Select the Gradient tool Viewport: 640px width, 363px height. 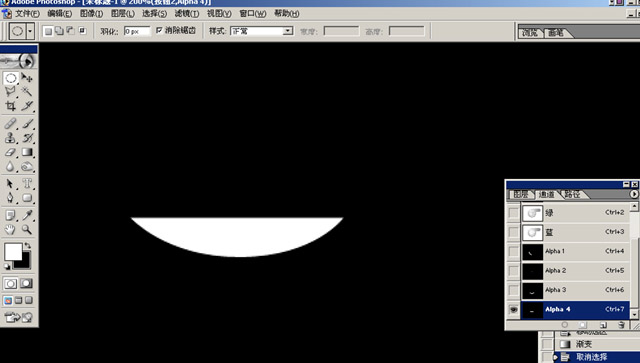(27, 152)
